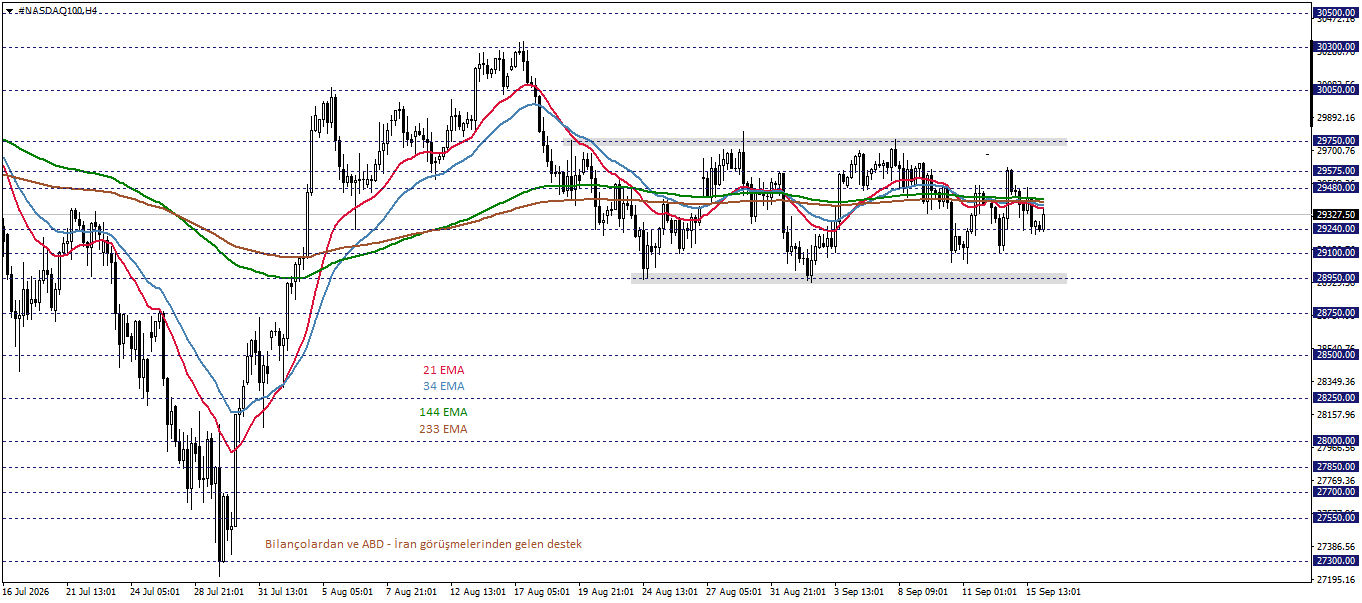
Task: Select the 29750.00 price level label
Action: [x=1336, y=141]
